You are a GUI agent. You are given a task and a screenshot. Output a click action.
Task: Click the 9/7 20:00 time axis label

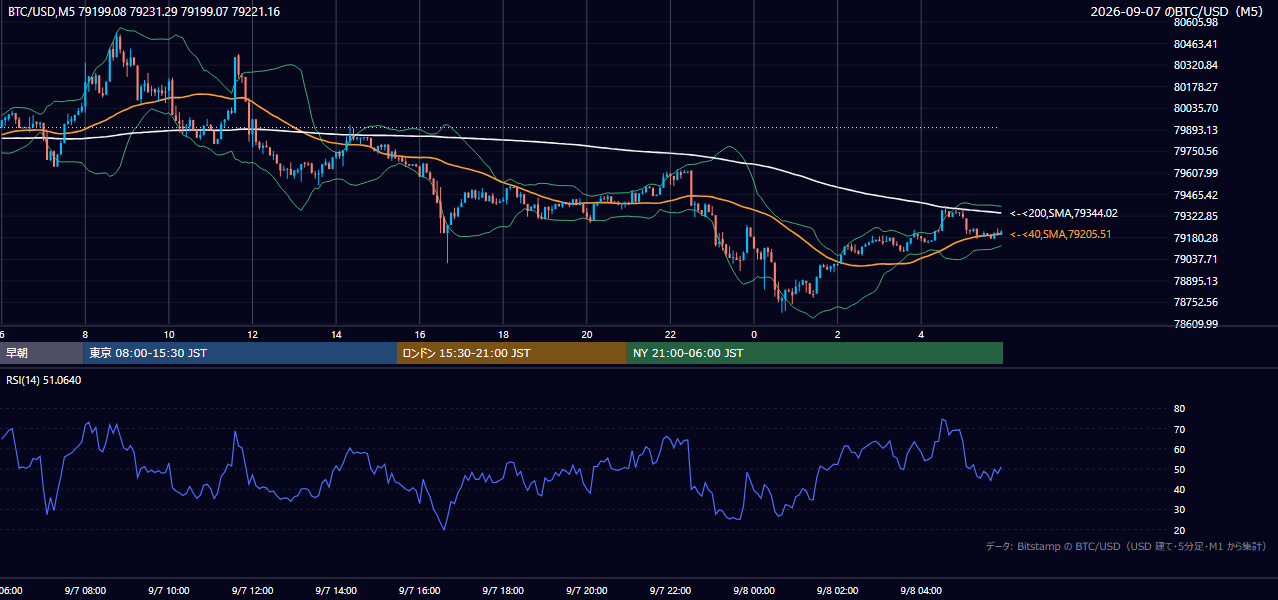pos(587,591)
